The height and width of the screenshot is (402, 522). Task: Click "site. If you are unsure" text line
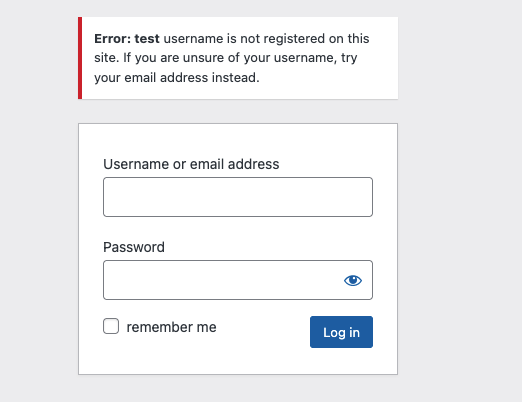(167, 58)
